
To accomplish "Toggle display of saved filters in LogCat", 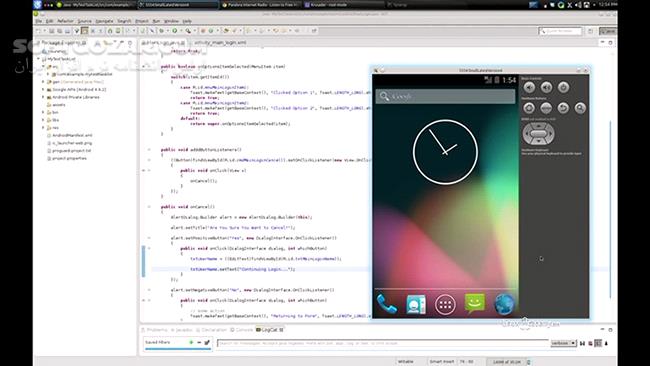I will point(598,343).
